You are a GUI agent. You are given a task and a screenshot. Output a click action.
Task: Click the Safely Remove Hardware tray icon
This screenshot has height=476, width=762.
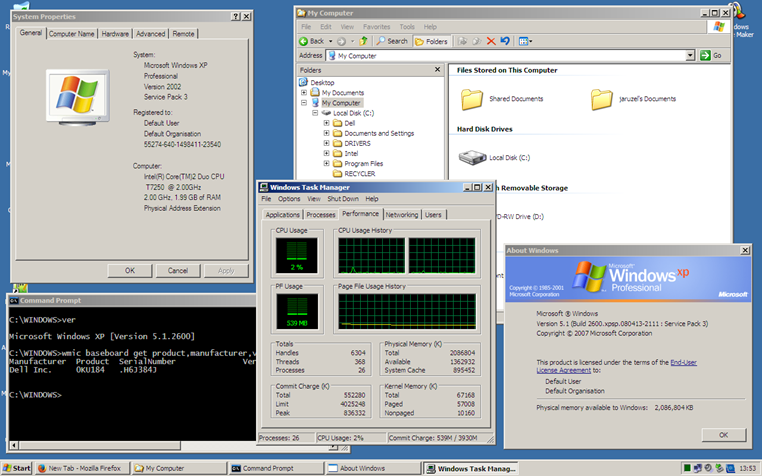coord(719,468)
